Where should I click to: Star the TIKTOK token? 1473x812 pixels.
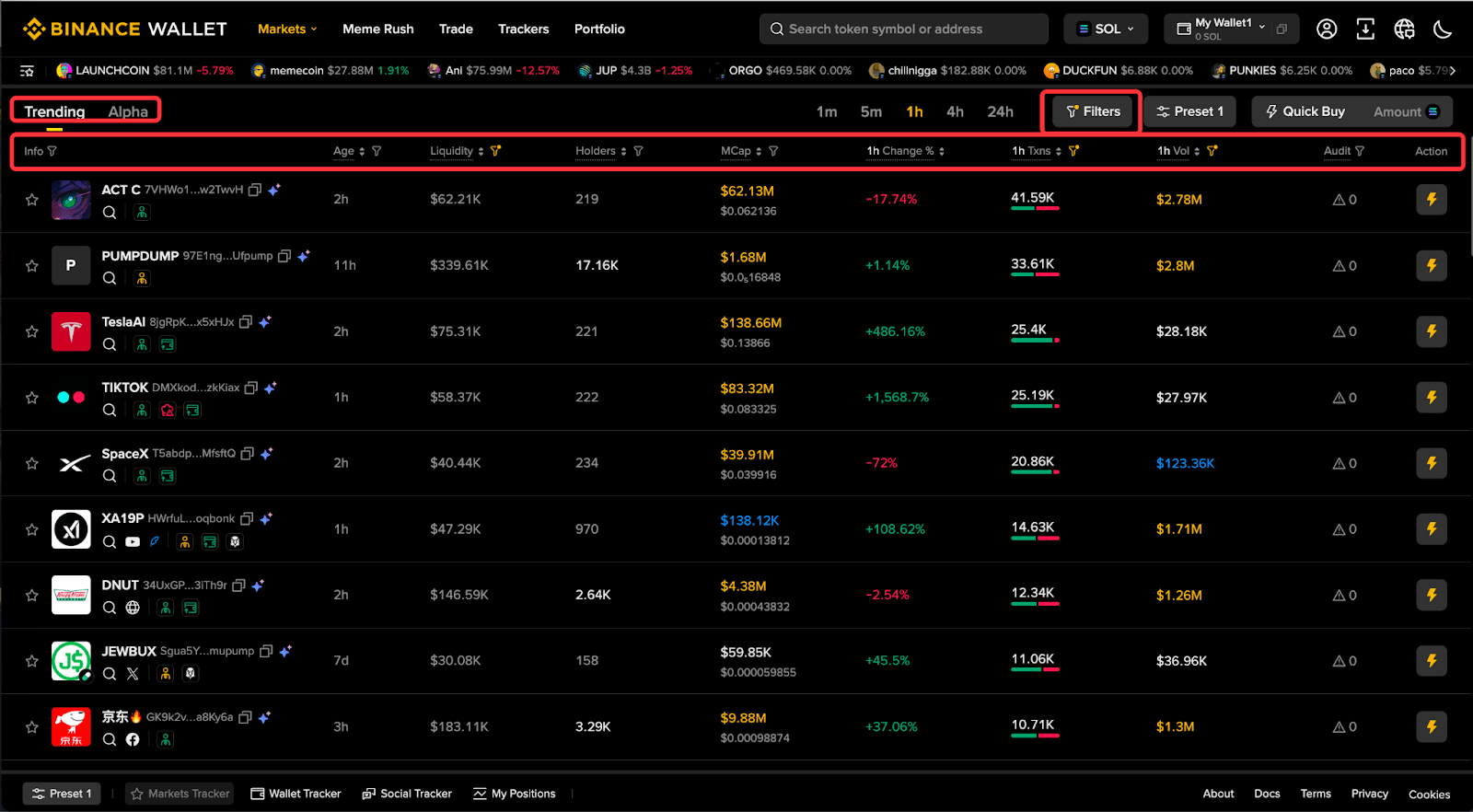tap(32, 398)
